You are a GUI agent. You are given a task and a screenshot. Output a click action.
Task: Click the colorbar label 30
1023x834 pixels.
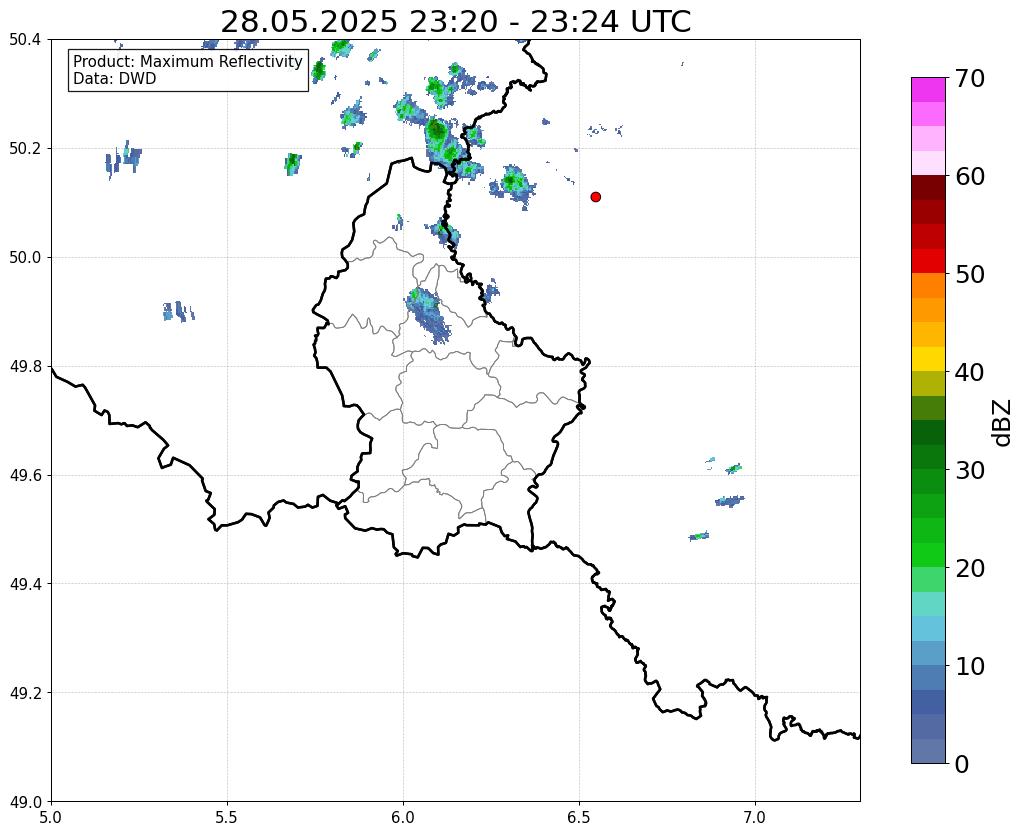(x=970, y=470)
